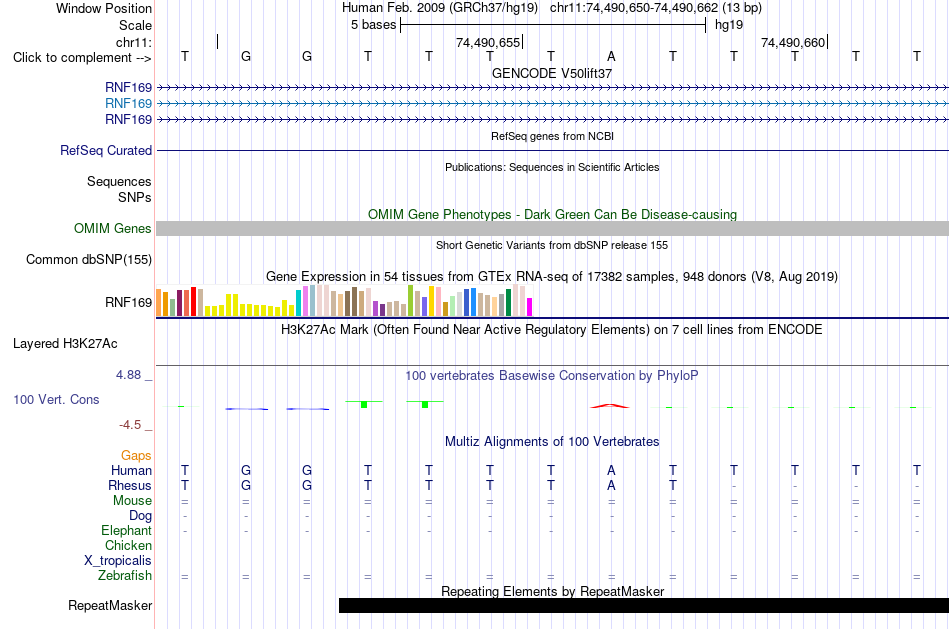The image size is (950, 629).
Task: Click the 'Repeating Elements by RepeatMasker' title
Action: pyautogui.click(x=553, y=591)
